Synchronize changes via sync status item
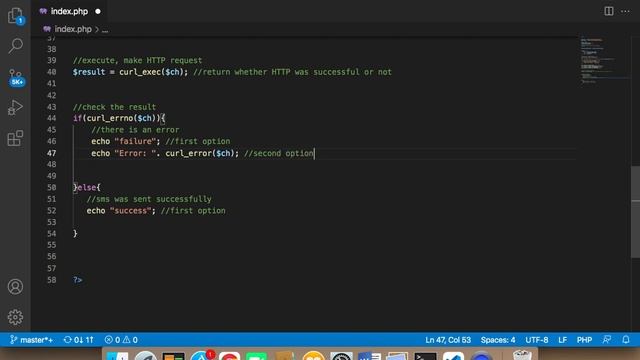This screenshot has width=640, height=360. click(78, 340)
